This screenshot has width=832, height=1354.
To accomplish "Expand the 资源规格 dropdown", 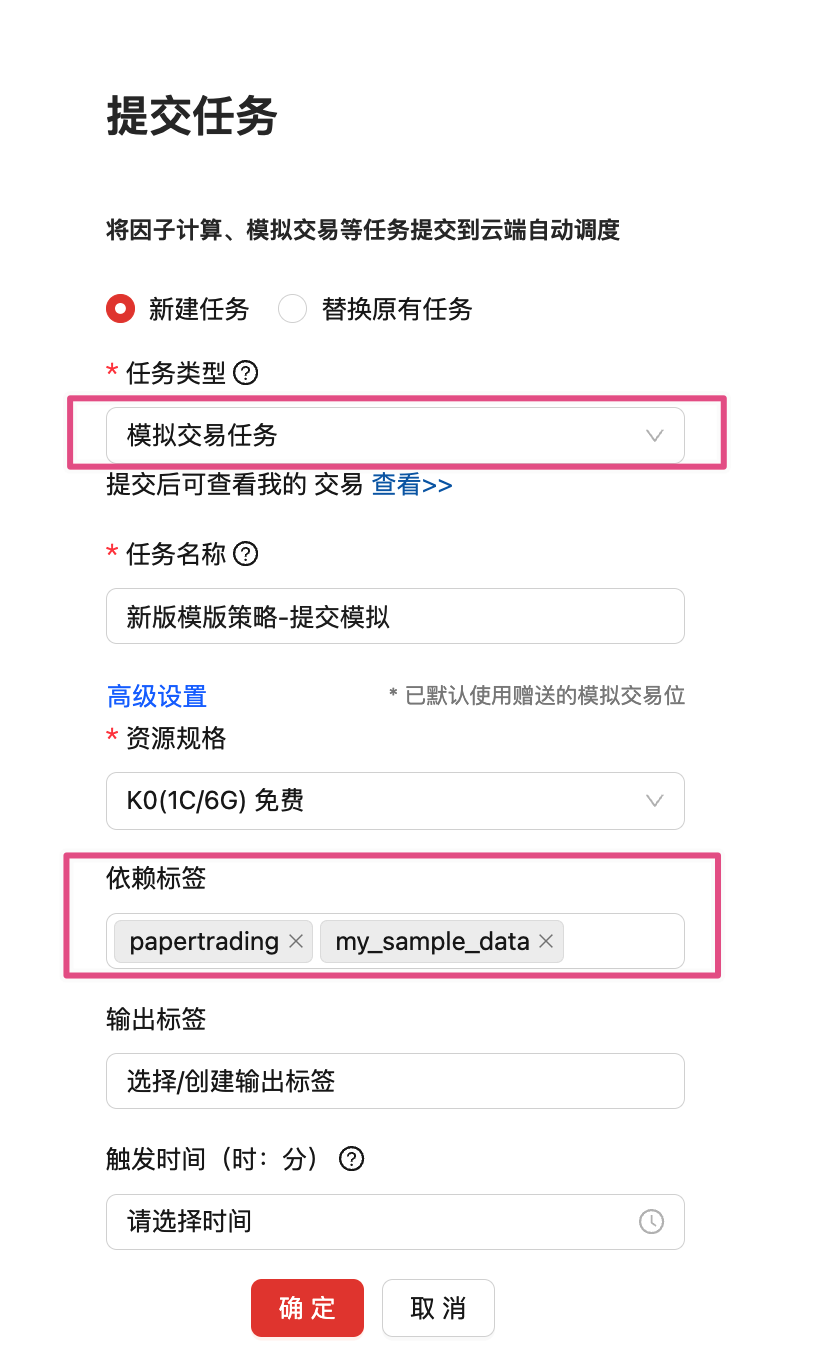I will pyautogui.click(x=395, y=801).
